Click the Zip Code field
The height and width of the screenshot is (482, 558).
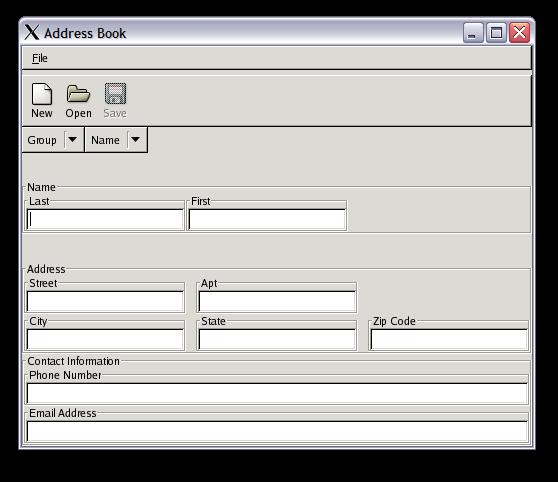tap(449, 339)
